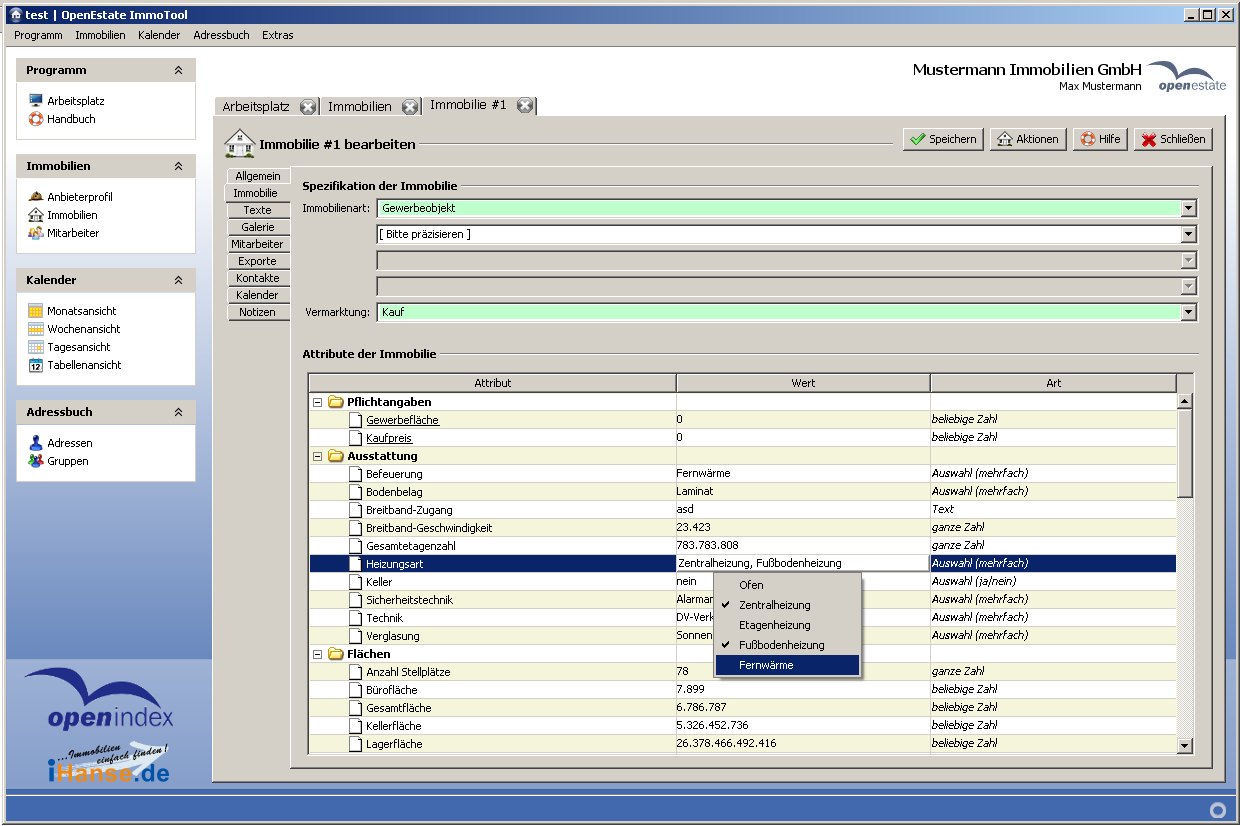Open Mitarbeiter in the Immobilien sidebar panel
1240x826 pixels.
point(72,233)
